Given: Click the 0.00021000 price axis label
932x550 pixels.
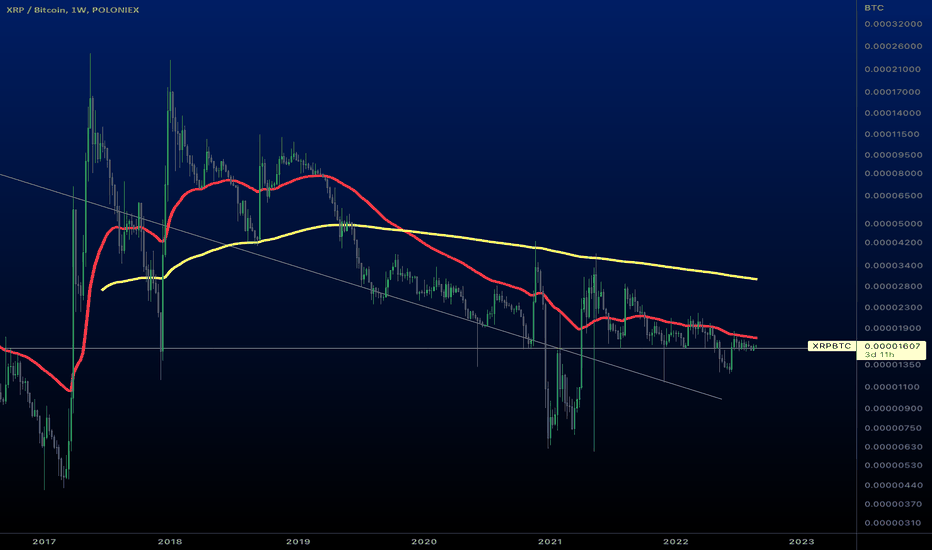Looking at the screenshot, I should (x=893, y=70).
